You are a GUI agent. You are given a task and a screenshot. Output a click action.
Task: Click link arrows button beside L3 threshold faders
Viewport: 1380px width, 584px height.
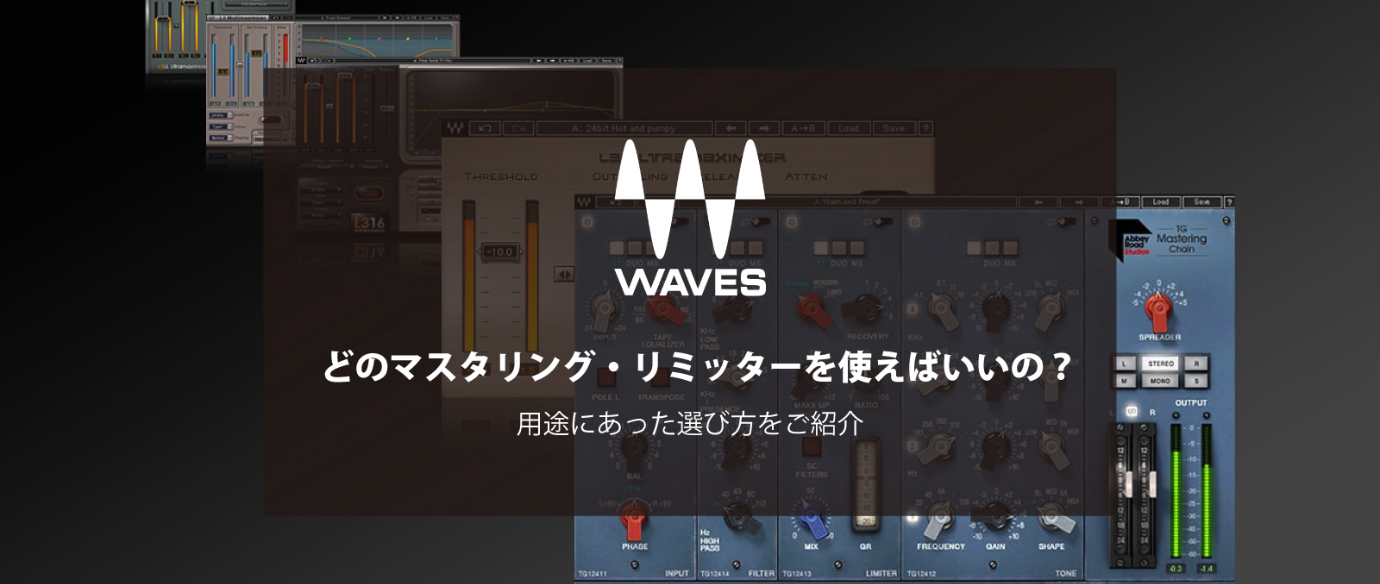[x=565, y=274]
